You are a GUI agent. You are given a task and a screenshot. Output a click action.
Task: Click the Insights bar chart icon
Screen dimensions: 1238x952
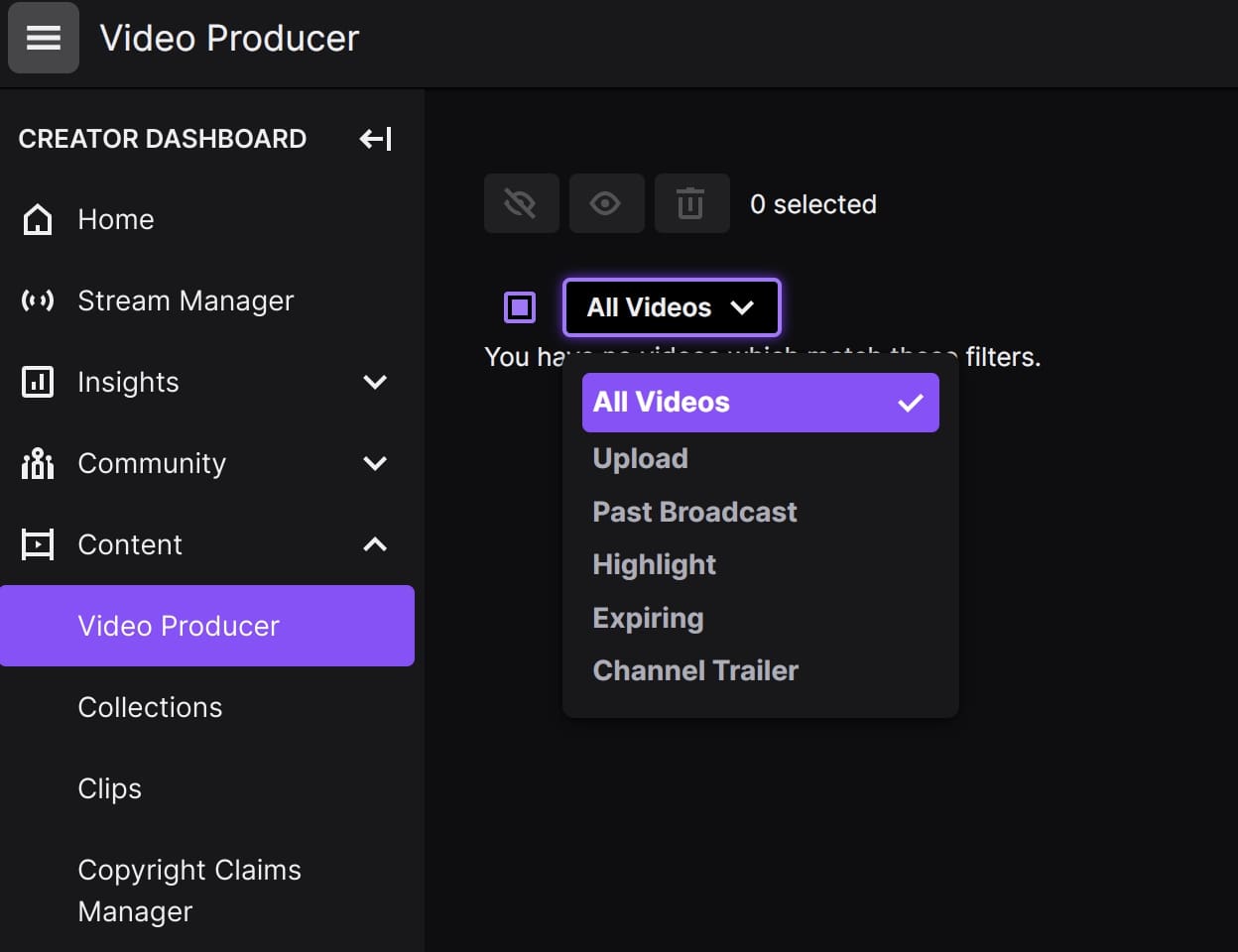coord(37,382)
